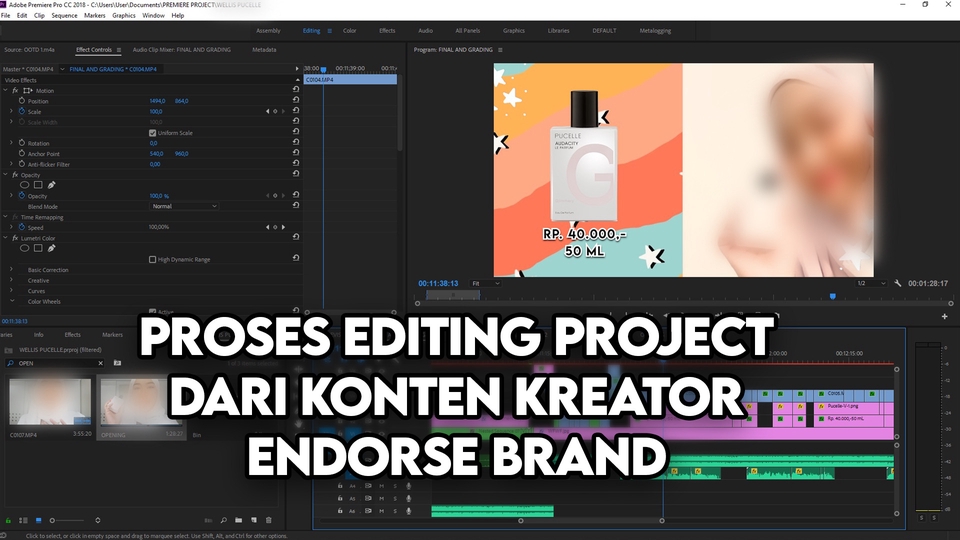
Task: Expand Basic Correction section
Action: 11,269
